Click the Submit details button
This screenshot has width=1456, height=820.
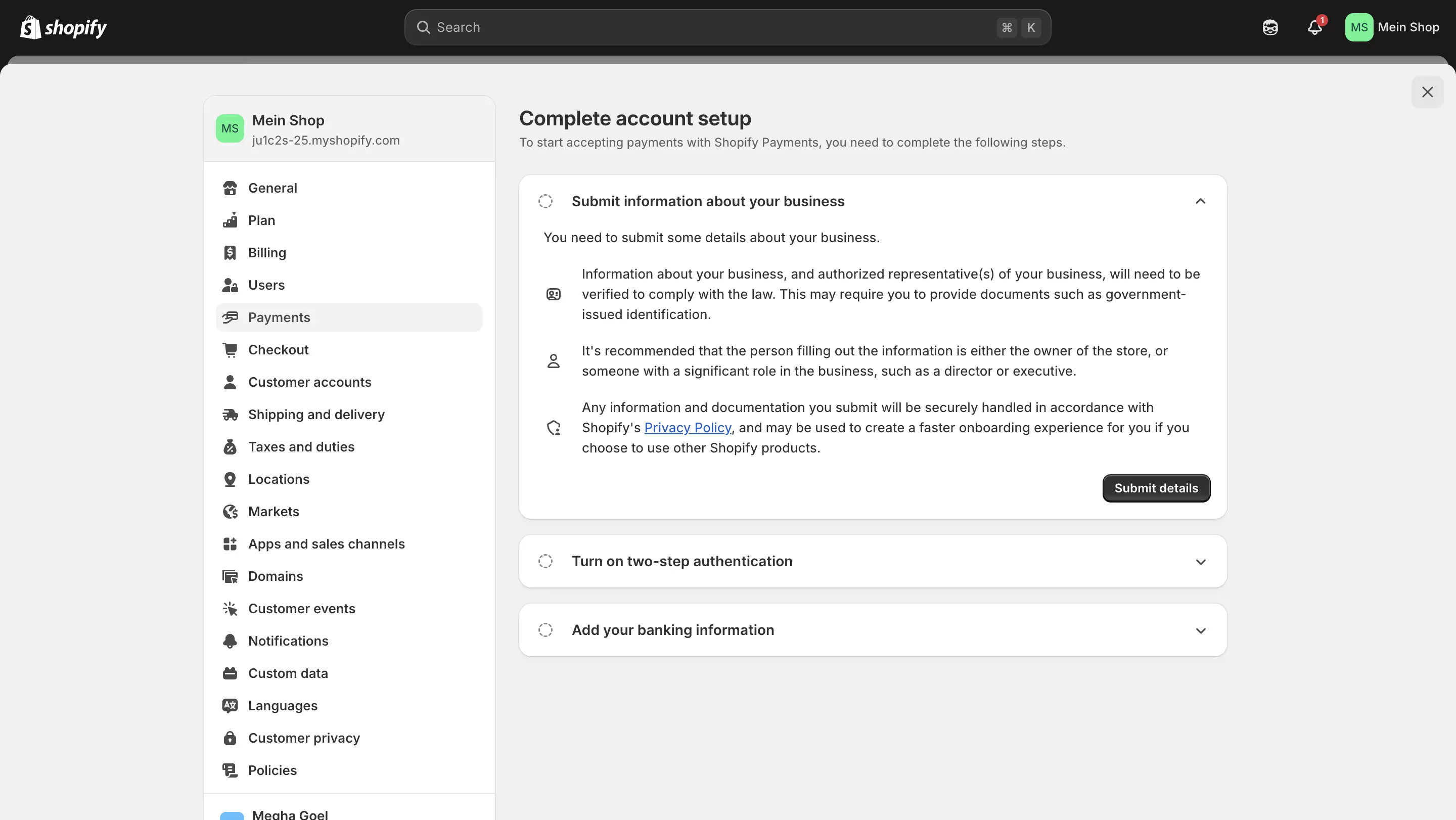(1156, 488)
